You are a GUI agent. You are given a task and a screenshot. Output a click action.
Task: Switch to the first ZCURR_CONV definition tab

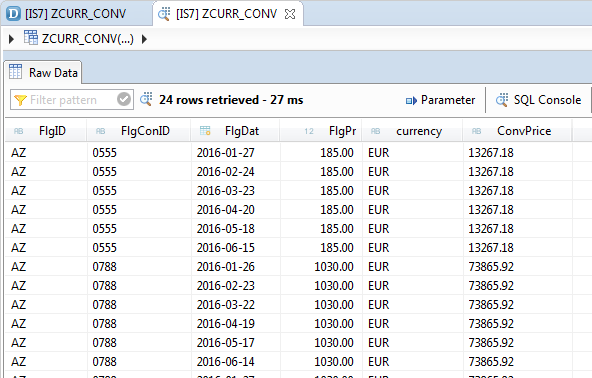(x=76, y=14)
